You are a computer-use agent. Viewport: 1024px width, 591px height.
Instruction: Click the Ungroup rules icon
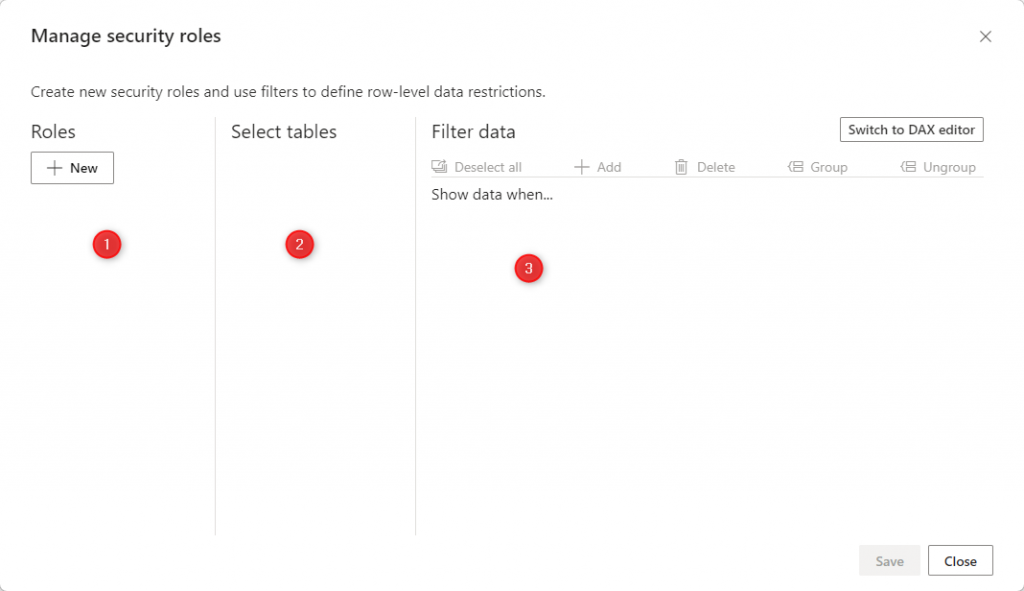(908, 167)
